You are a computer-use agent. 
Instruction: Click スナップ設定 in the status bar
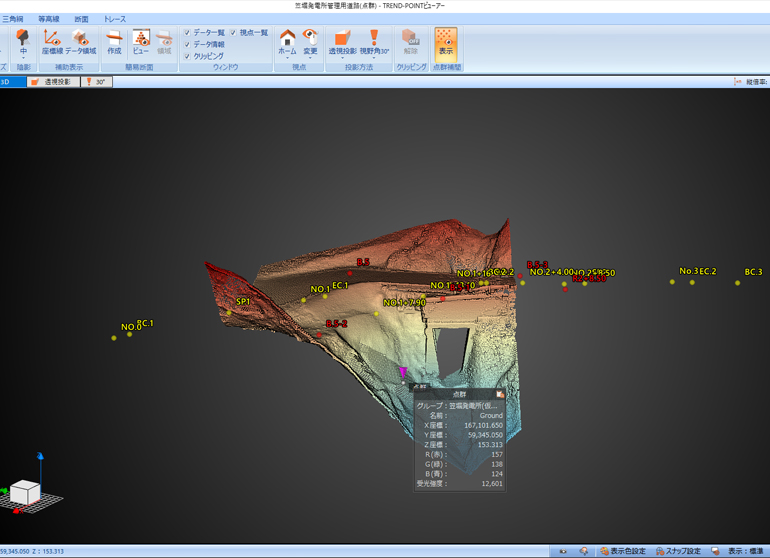click(678, 551)
